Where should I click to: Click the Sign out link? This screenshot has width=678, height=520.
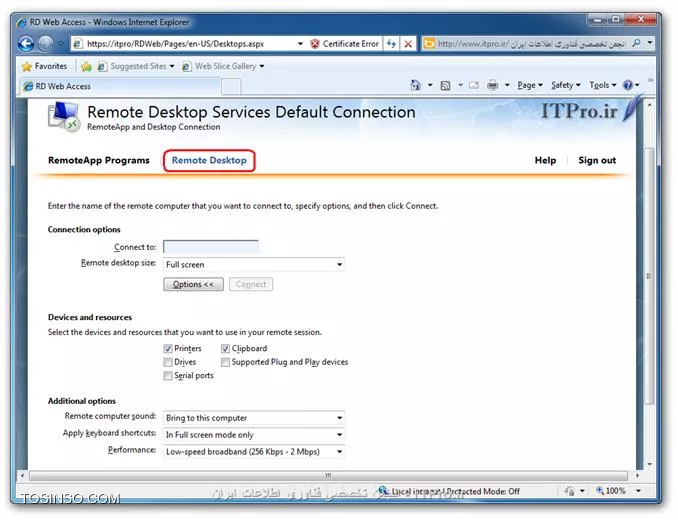point(597,160)
